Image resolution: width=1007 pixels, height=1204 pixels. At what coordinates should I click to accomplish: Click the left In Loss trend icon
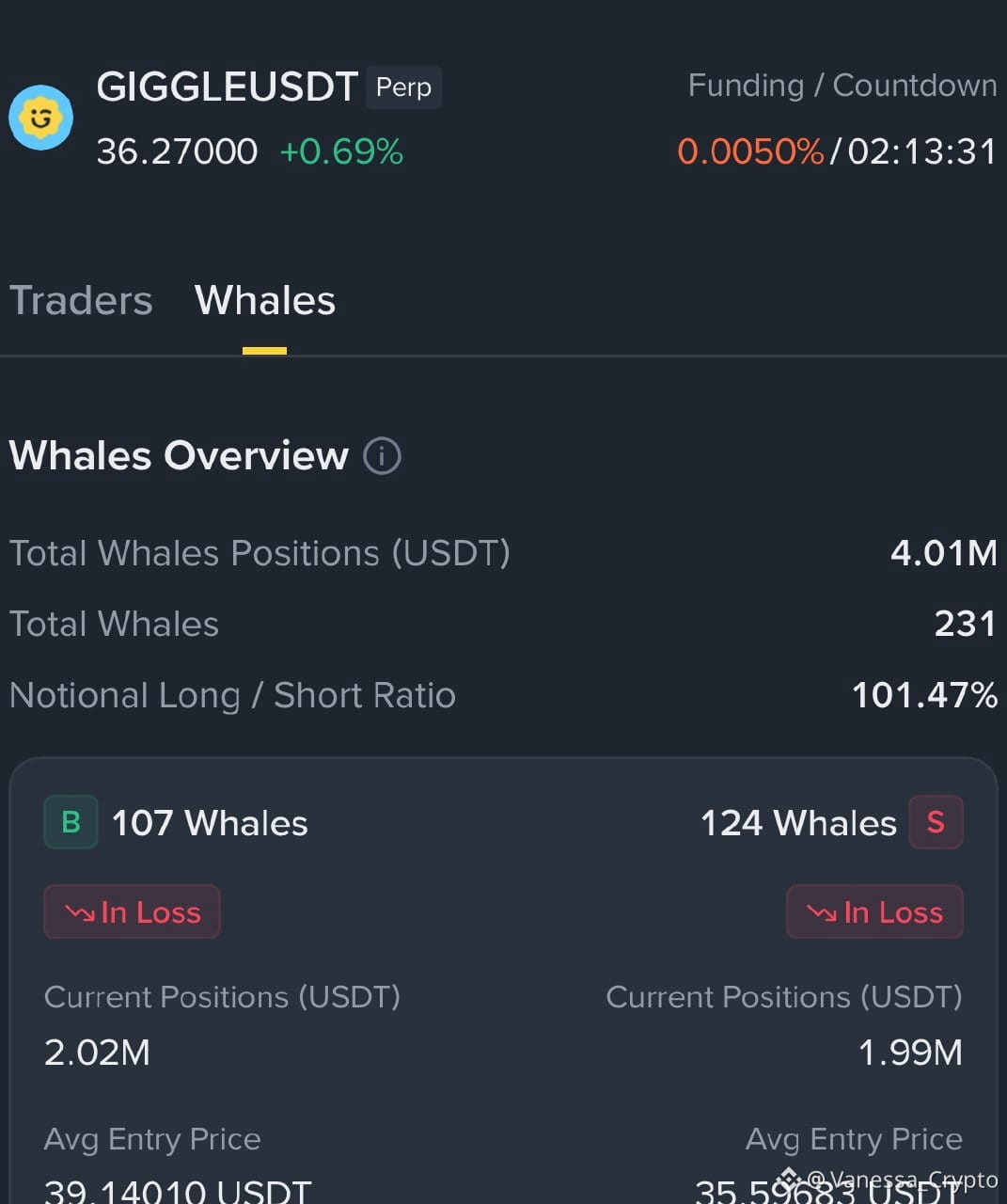click(x=80, y=912)
